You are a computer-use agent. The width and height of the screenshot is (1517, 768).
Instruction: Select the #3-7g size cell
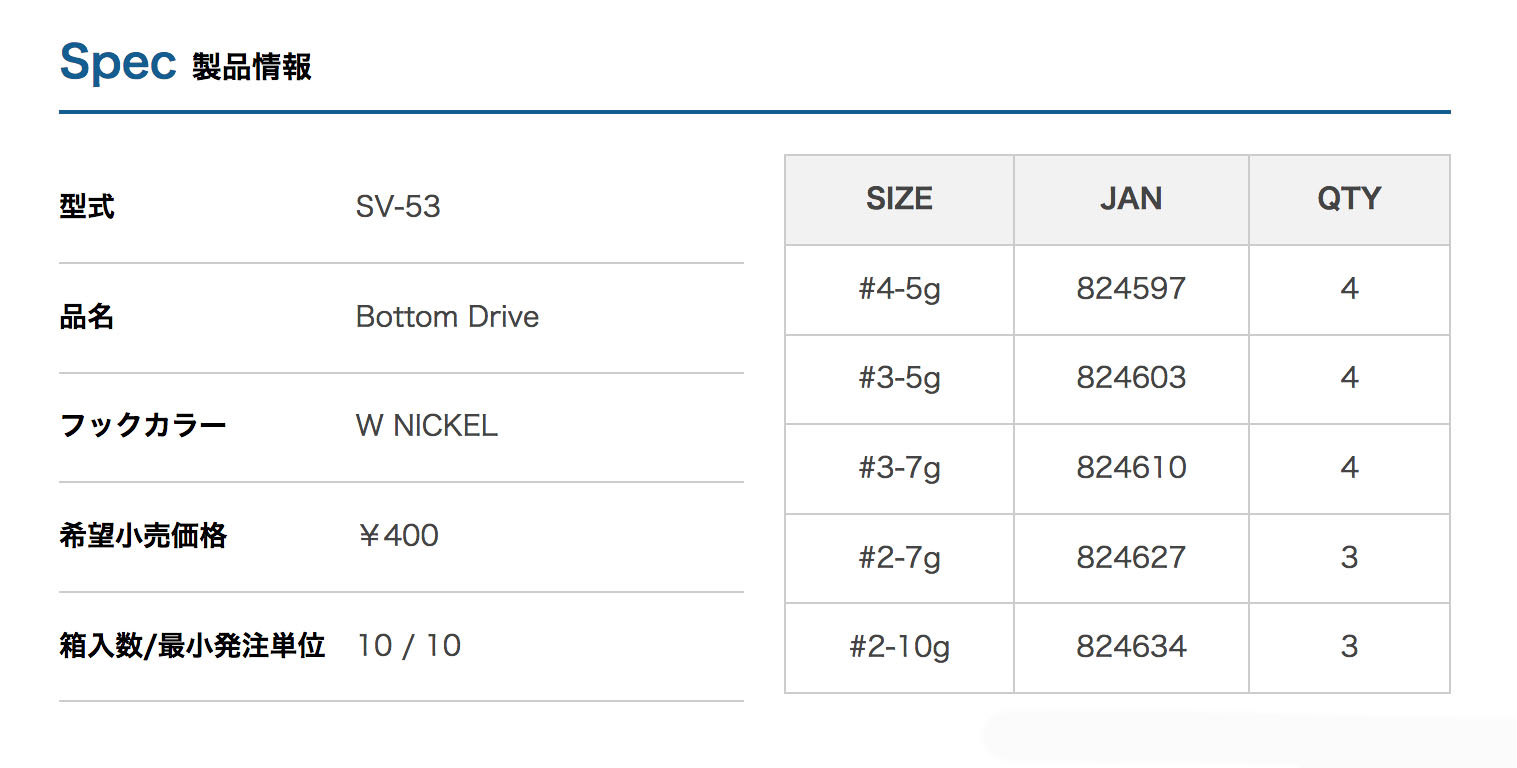[899, 468]
